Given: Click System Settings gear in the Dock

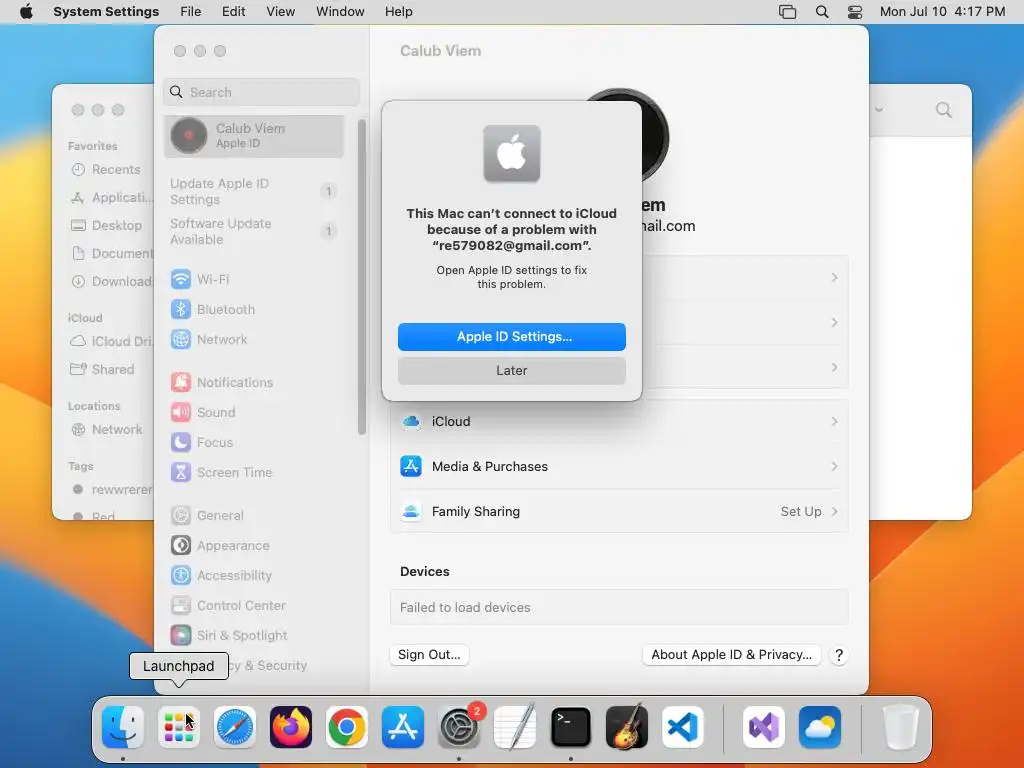Looking at the screenshot, I should [x=458, y=727].
